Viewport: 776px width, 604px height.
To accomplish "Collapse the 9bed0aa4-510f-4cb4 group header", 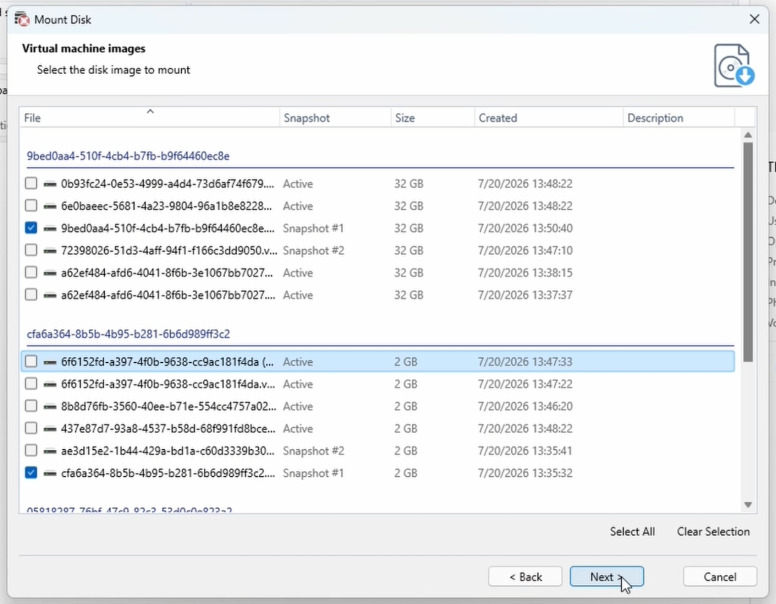I will (128, 156).
